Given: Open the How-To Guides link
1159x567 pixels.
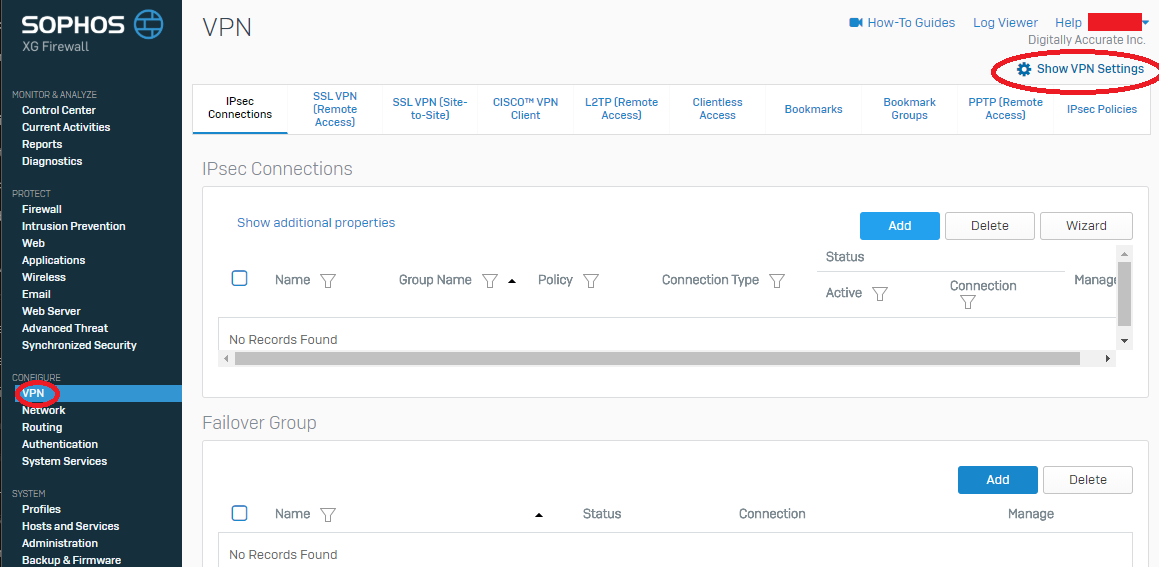Looking at the screenshot, I should (x=911, y=23).
